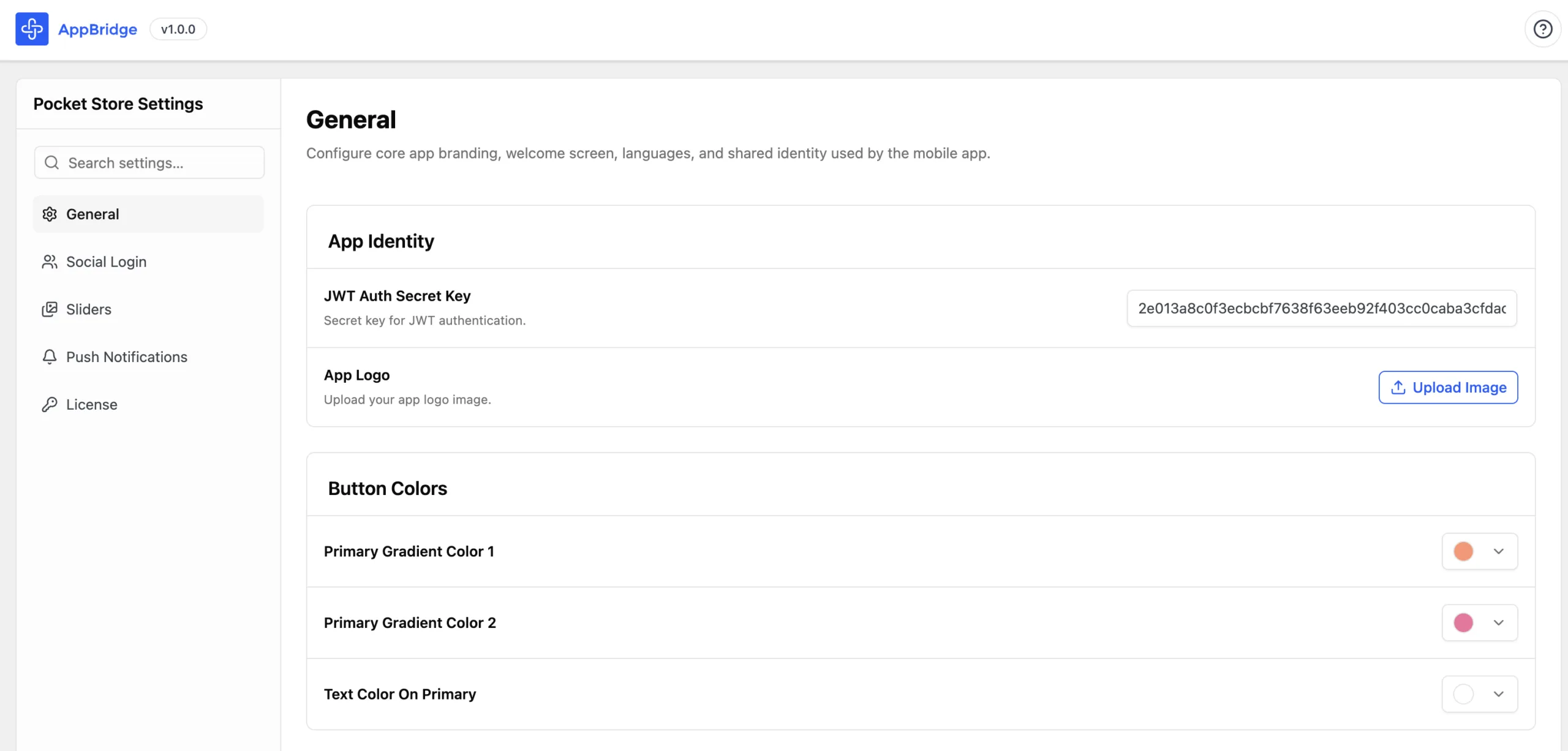Click the Push Notifications bell icon
This screenshot has height=751, width=1568.
[50, 357]
